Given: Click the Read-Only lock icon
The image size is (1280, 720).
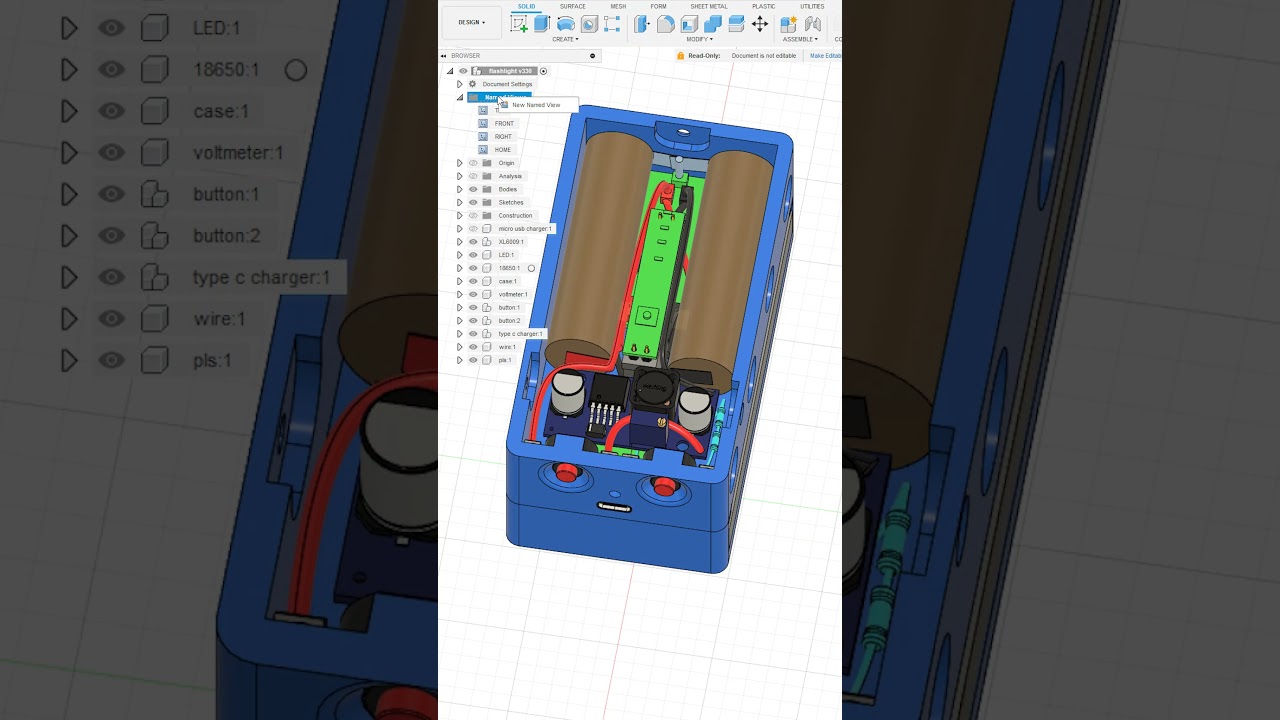Looking at the screenshot, I should tap(681, 56).
